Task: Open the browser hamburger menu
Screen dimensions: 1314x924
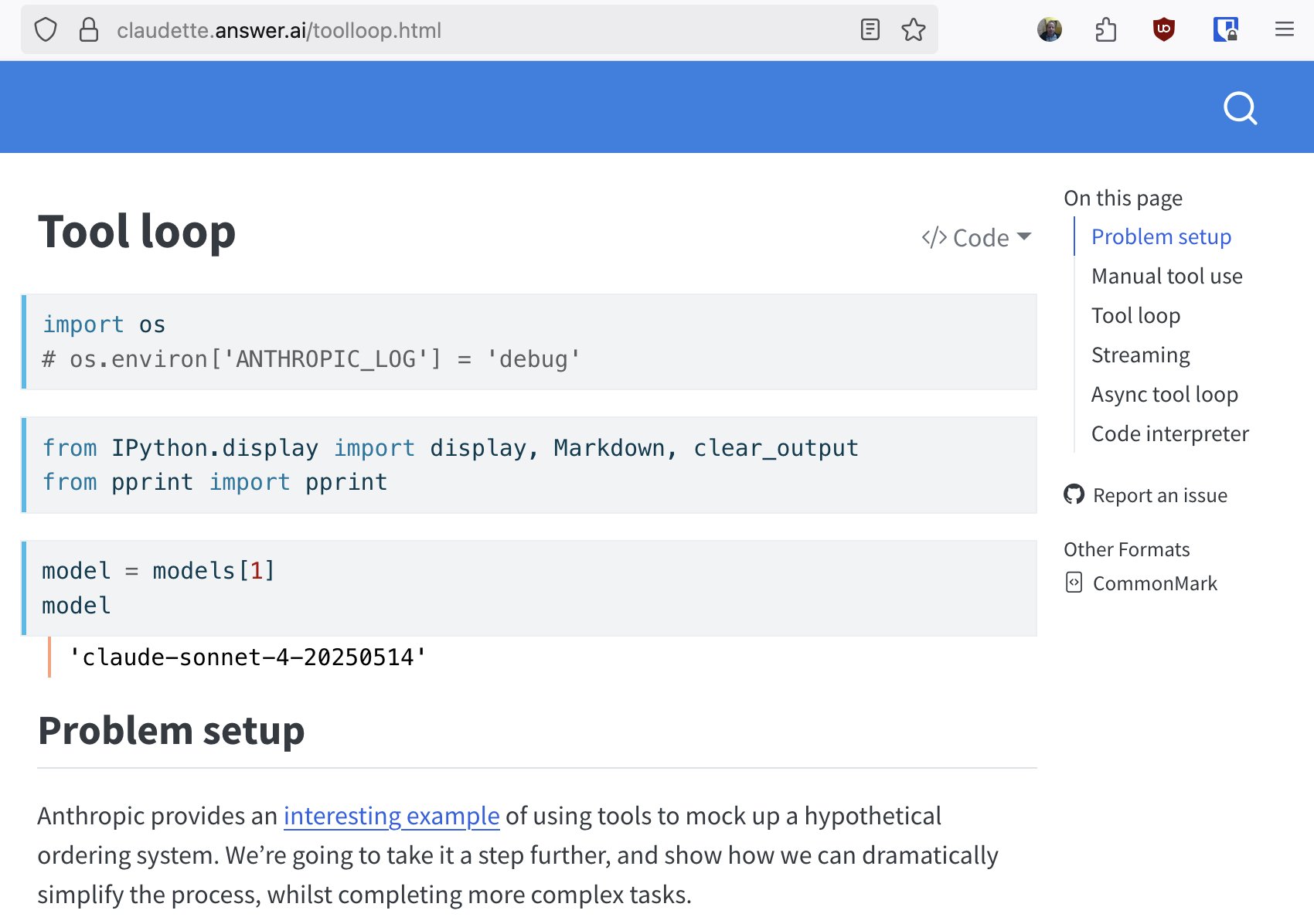Action: tap(1285, 30)
